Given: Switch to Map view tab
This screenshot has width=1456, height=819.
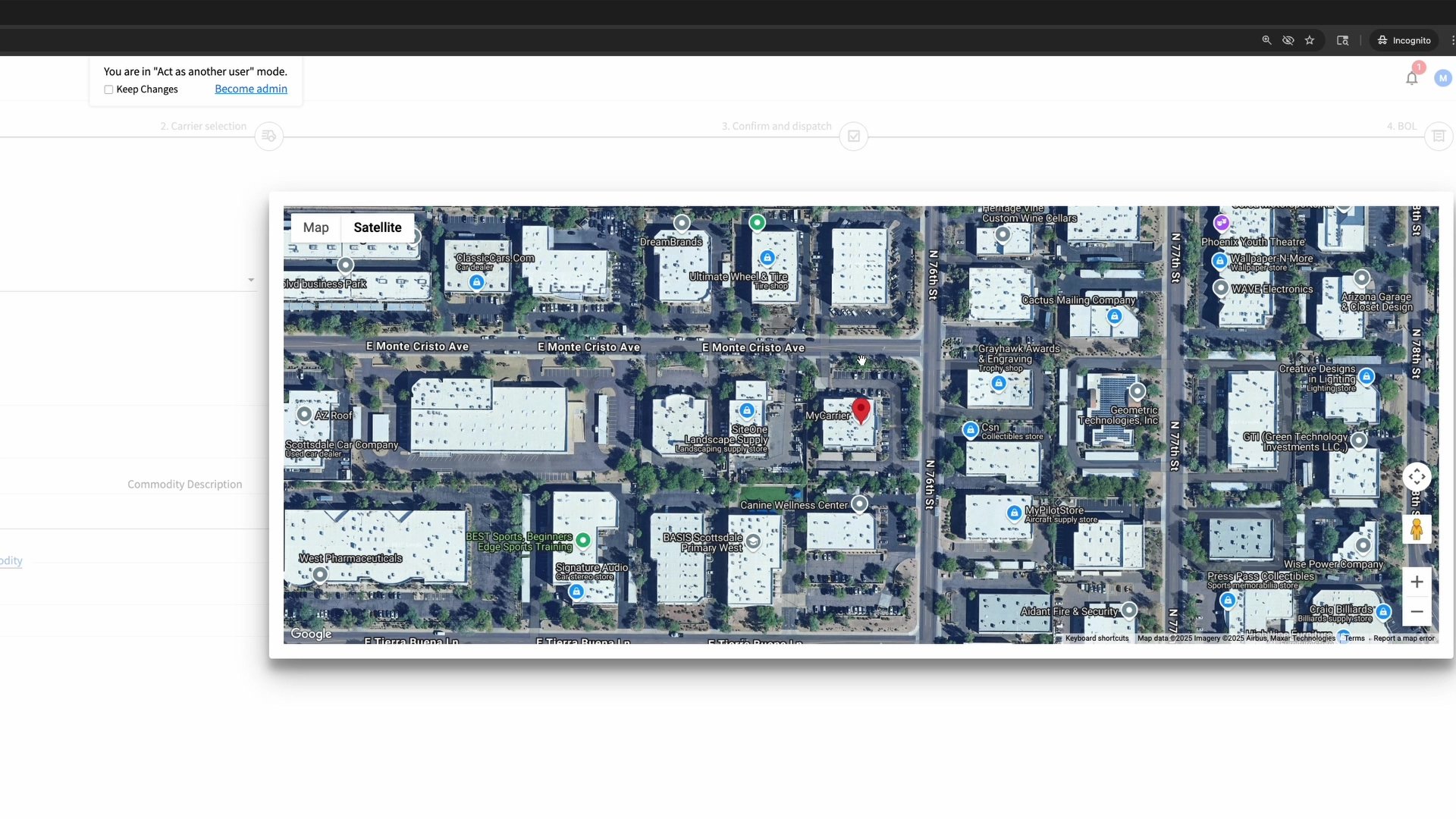Looking at the screenshot, I should click(x=315, y=227).
